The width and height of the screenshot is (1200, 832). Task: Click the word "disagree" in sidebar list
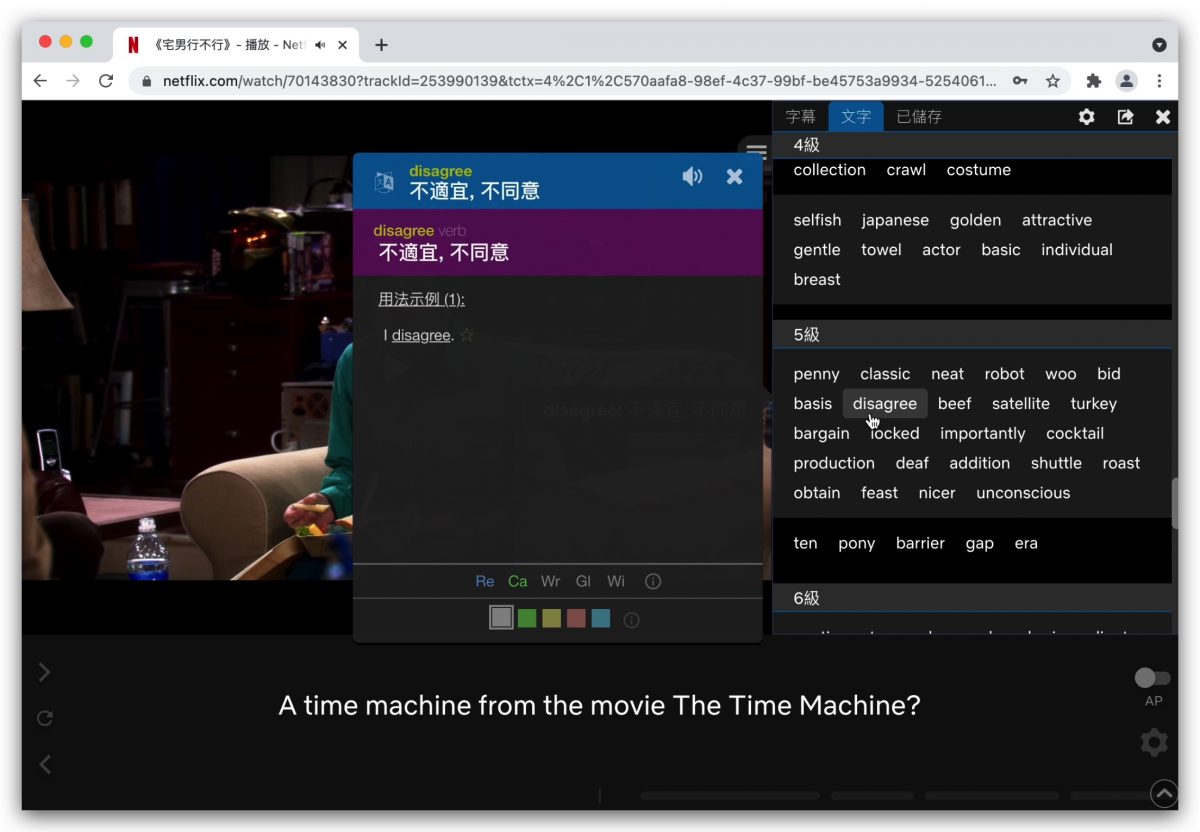pos(885,404)
